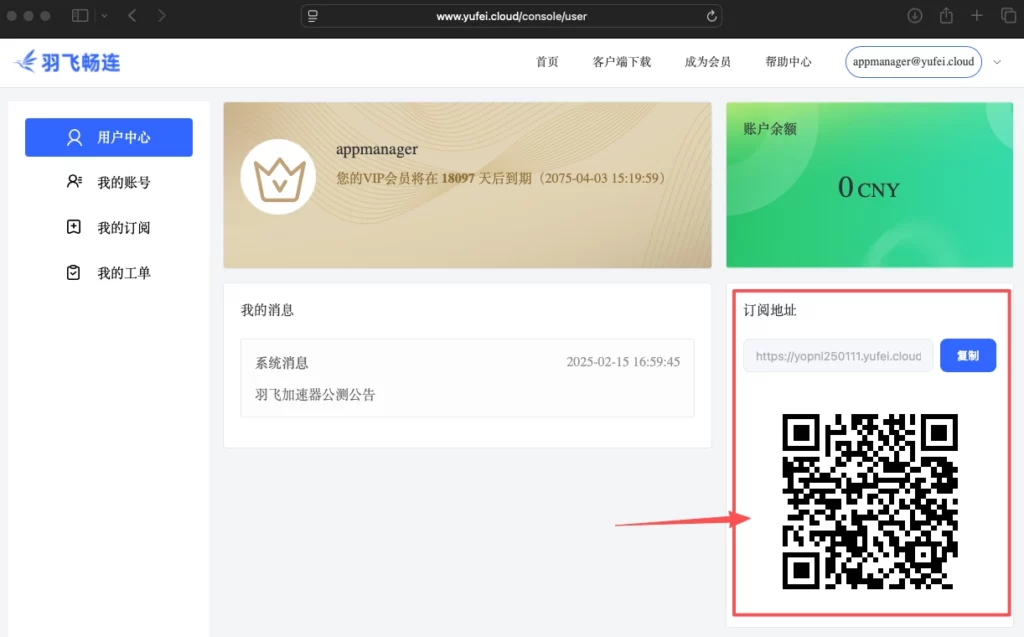The height and width of the screenshot is (637, 1024).
Task: Expand the sidebar toggle dropdown in browser toolbar
Action: (x=104, y=15)
